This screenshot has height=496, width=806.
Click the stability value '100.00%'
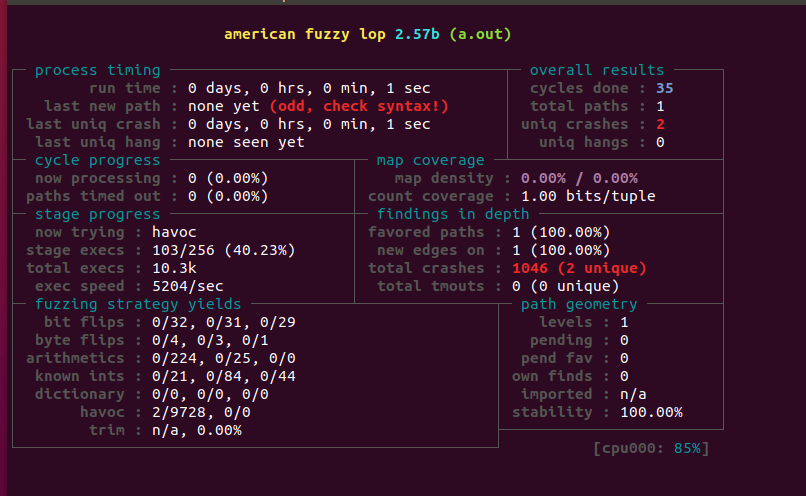tap(651, 412)
